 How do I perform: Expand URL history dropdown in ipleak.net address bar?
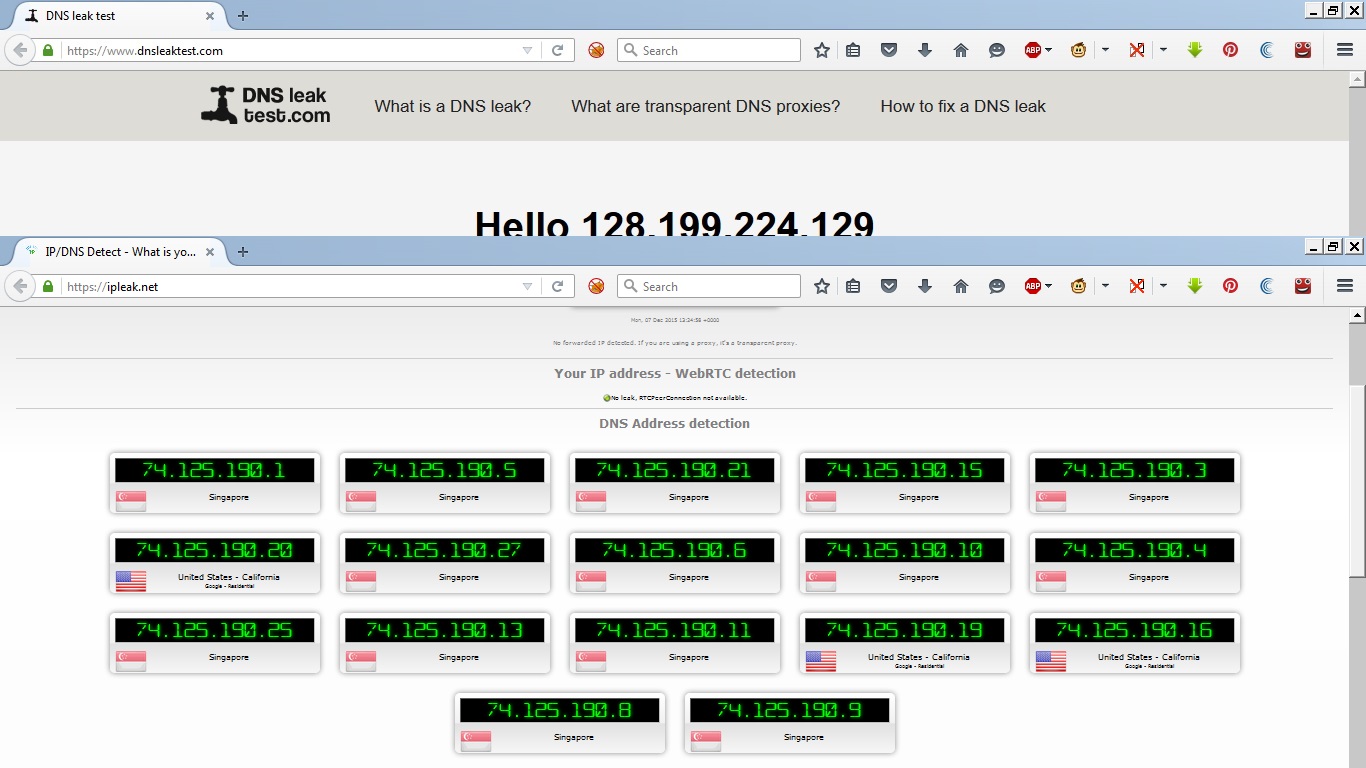point(527,286)
